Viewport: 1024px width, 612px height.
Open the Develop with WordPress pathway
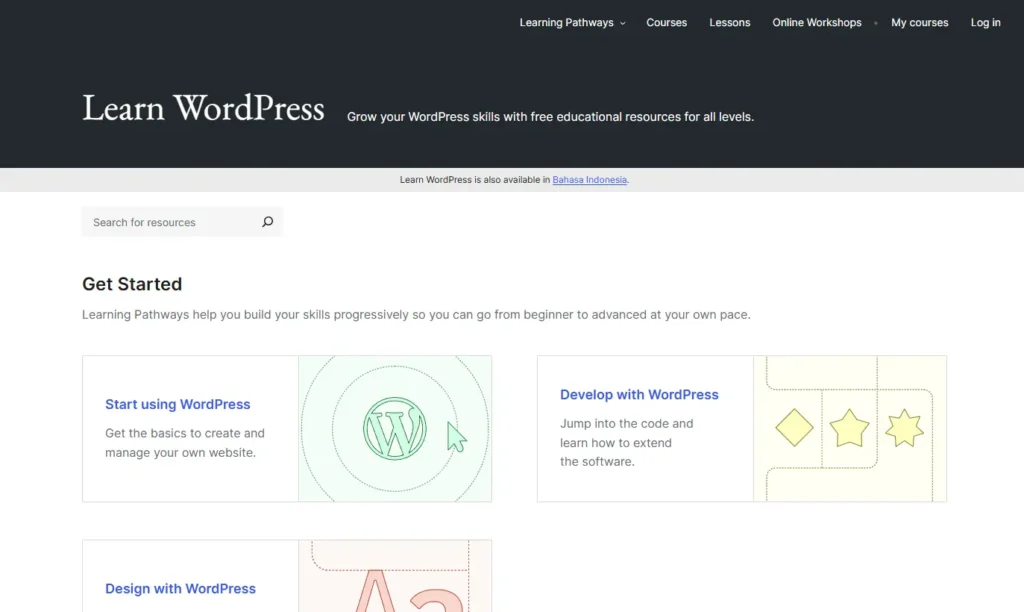639,394
